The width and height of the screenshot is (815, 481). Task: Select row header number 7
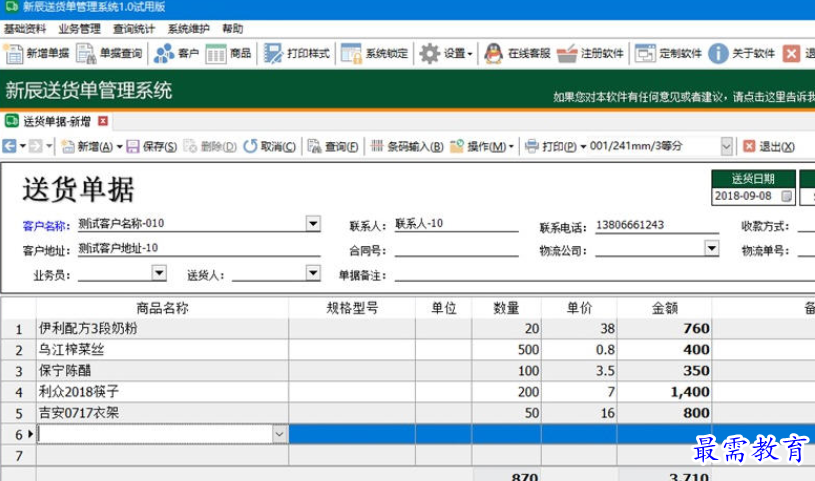coord(19,456)
